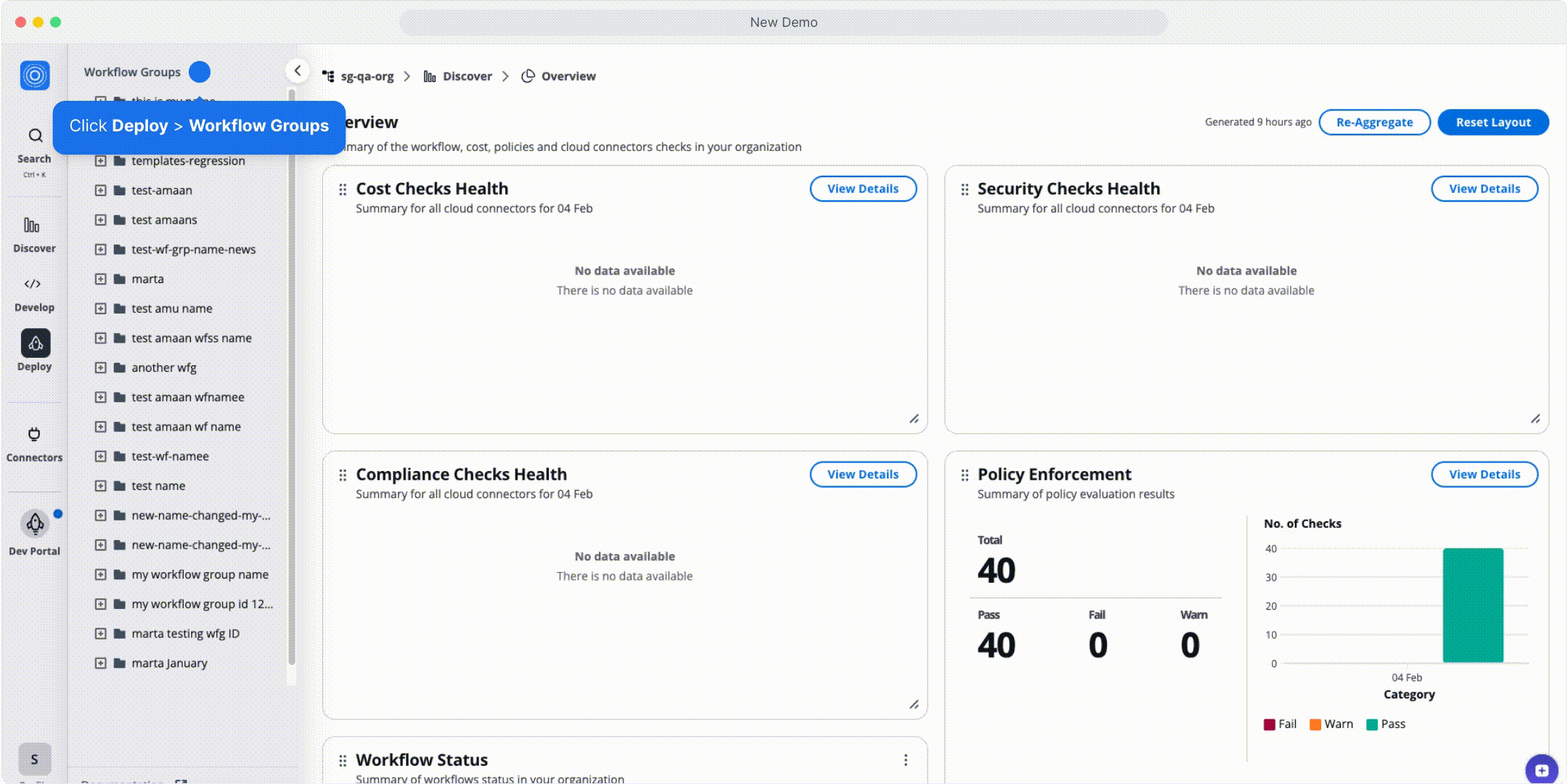Click the Dev Portal rocket icon

(33, 524)
